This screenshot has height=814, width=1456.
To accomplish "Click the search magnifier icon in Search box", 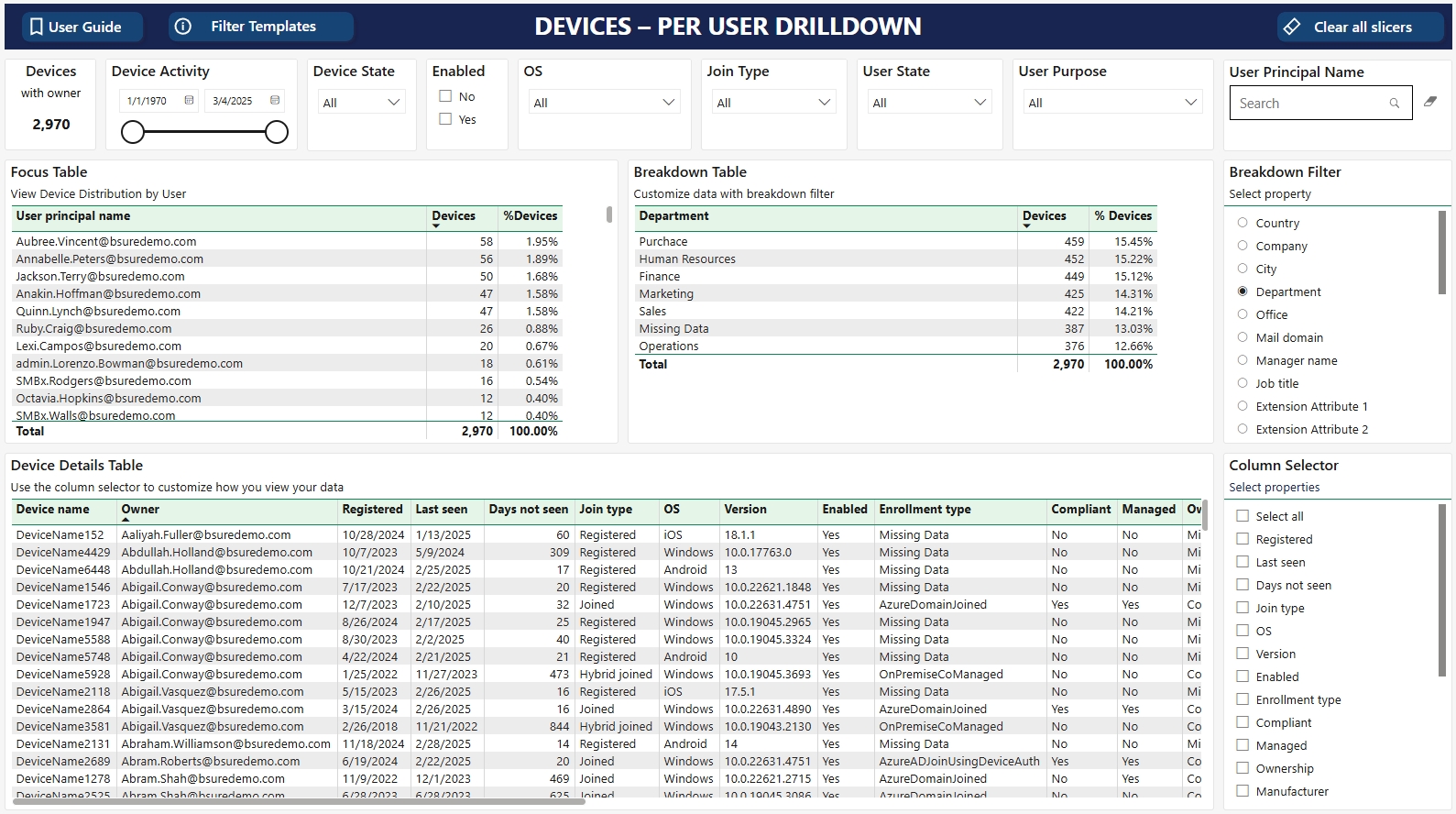I will coord(1394,104).
